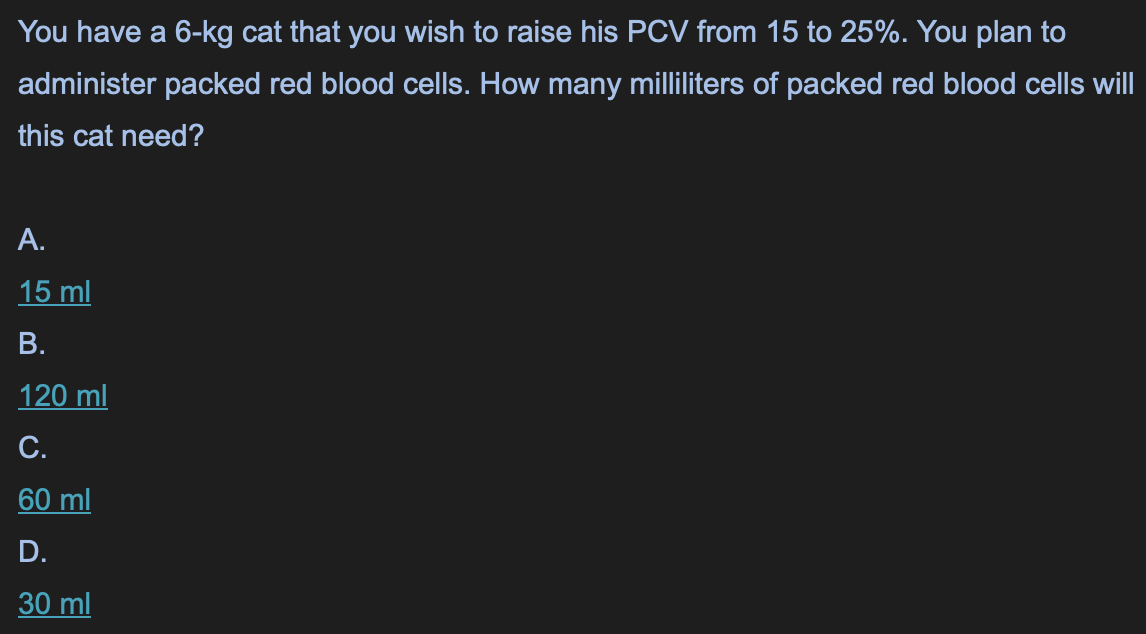Click the number 15 before "to 25%"
This screenshot has height=634, width=1146.
point(782,32)
